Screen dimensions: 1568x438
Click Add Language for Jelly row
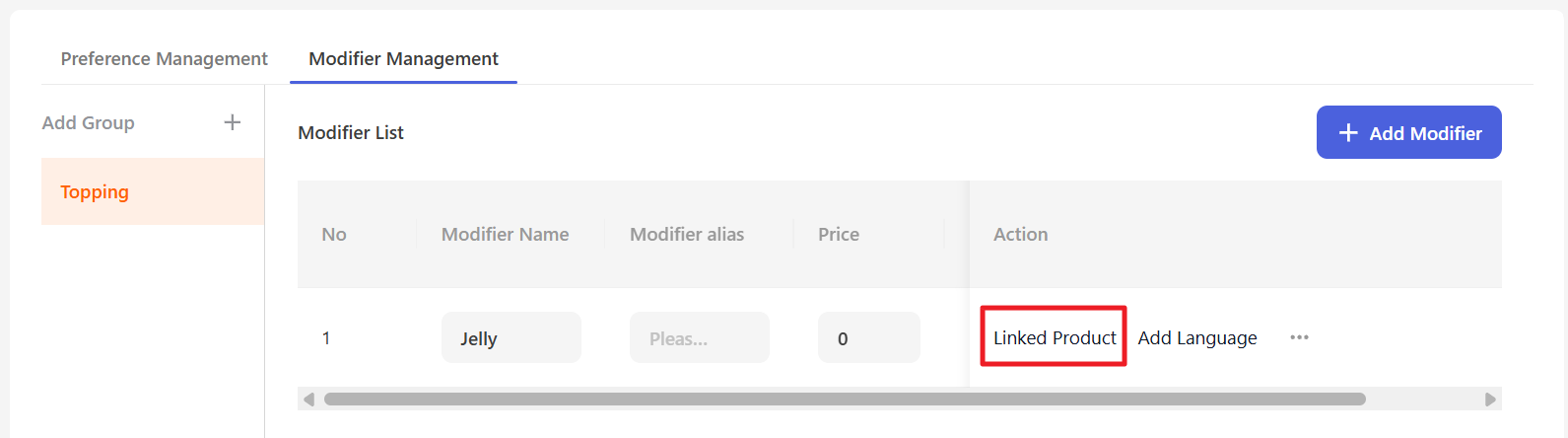pos(1197,337)
